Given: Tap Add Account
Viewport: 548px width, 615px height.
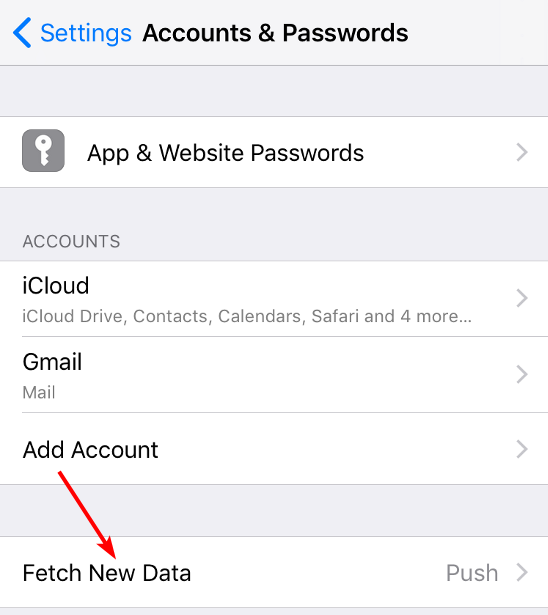Looking at the screenshot, I should tap(274, 449).
